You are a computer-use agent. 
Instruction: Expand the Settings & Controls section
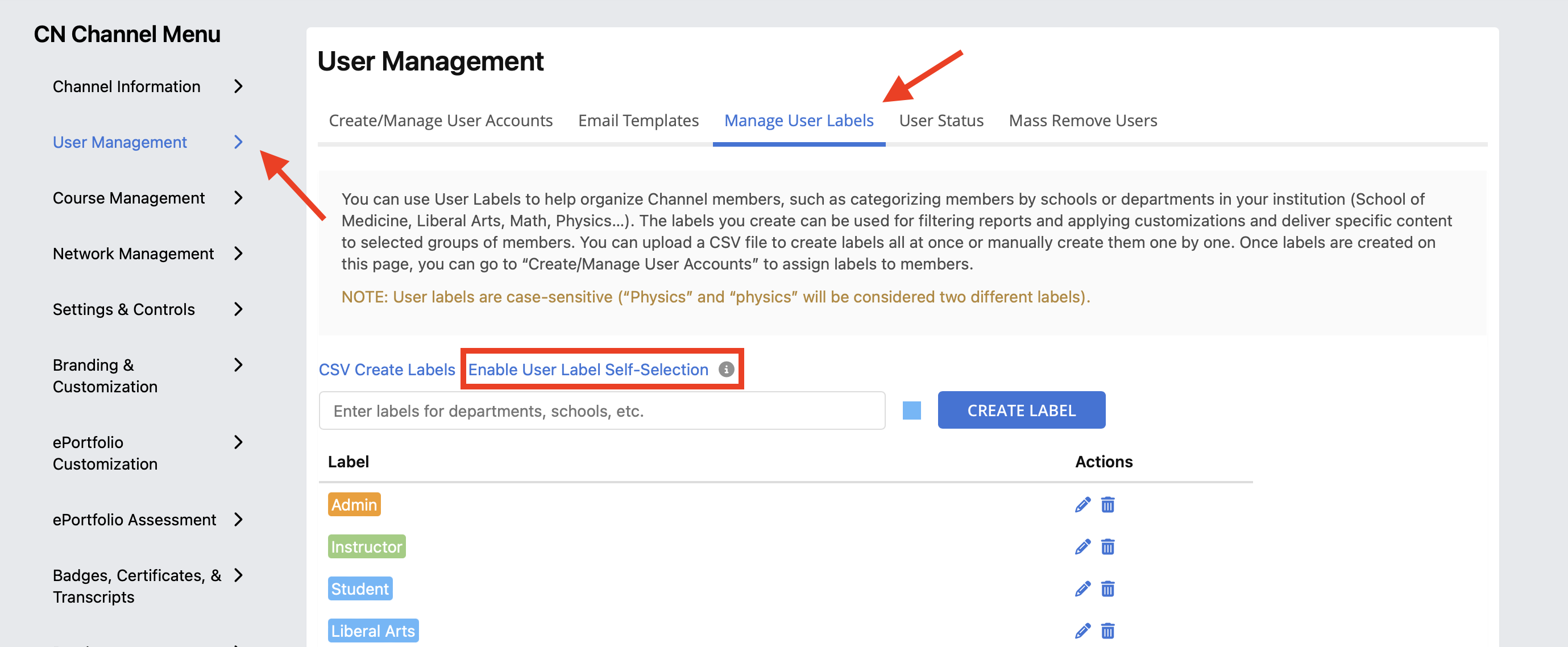[x=123, y=309]
